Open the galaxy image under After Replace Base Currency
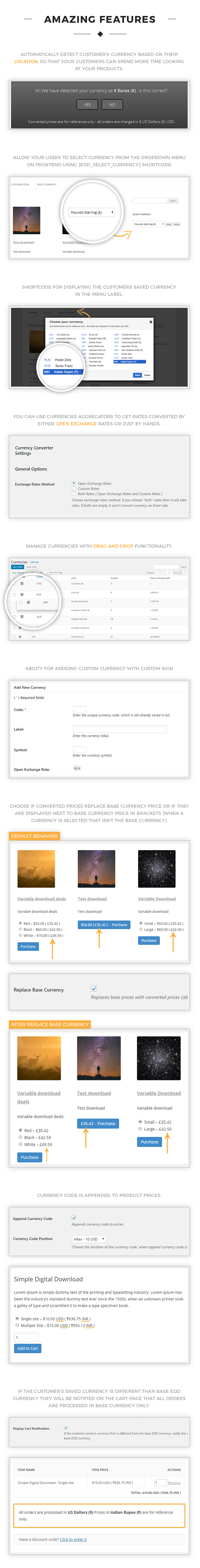Viewport: 200px width, 1568px height. [x=156, y=1059]
